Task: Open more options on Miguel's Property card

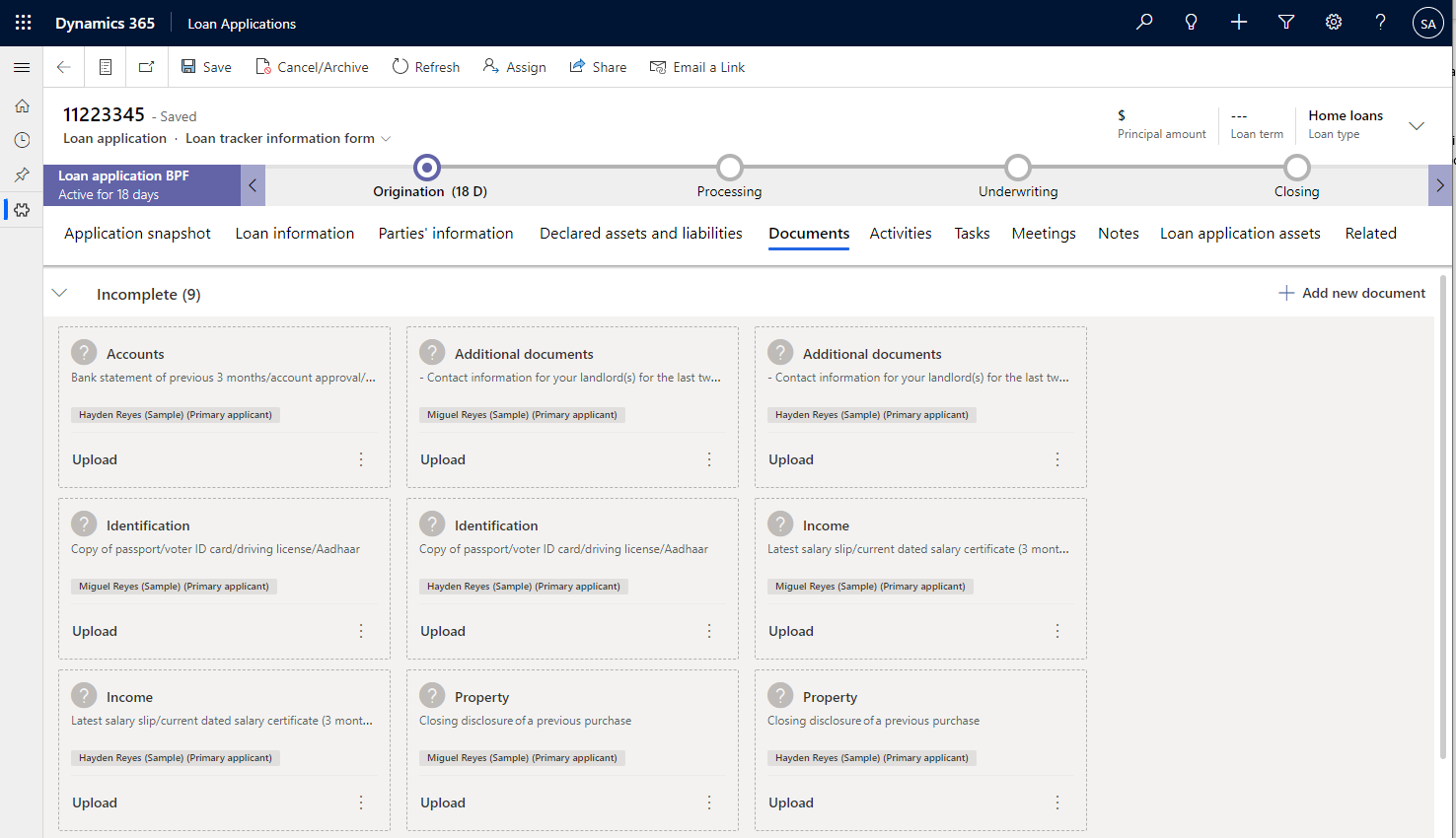Action: point(709,803)
